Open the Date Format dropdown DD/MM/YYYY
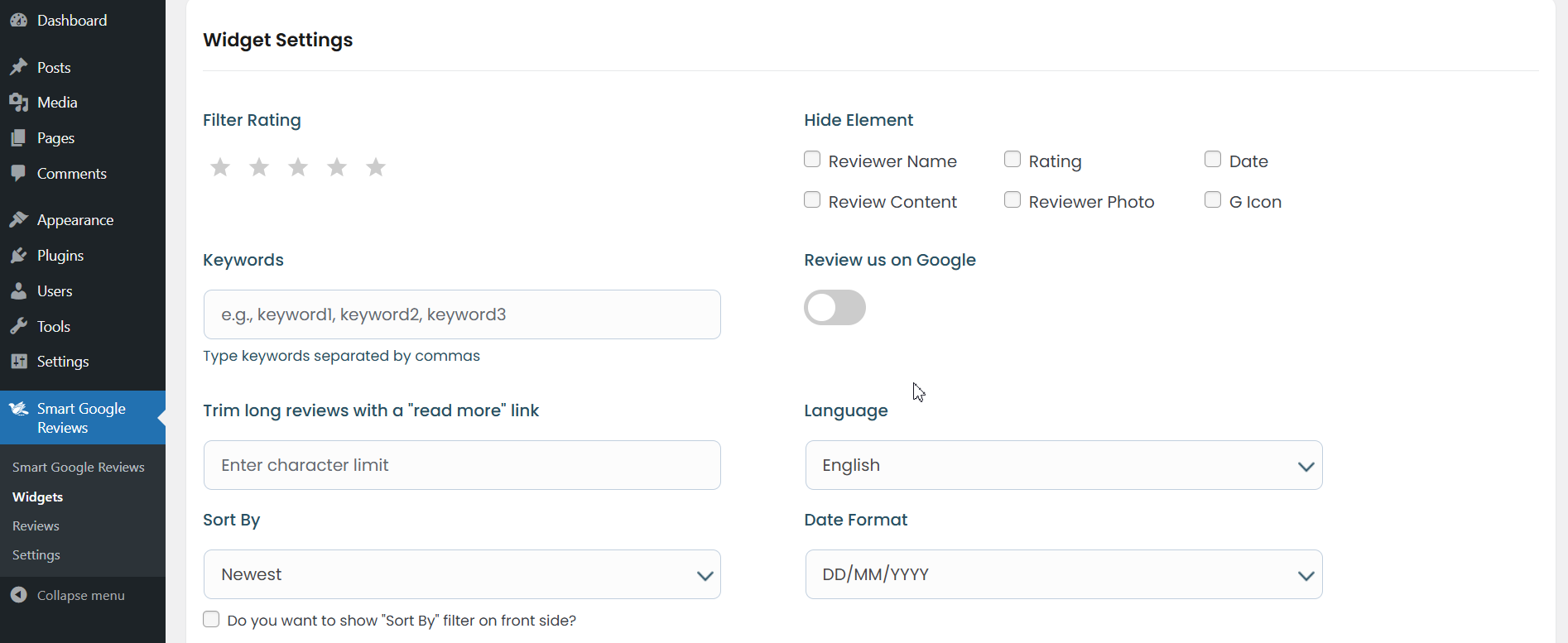This screenshot has width=1568, height=643. tap(1064, 574)
